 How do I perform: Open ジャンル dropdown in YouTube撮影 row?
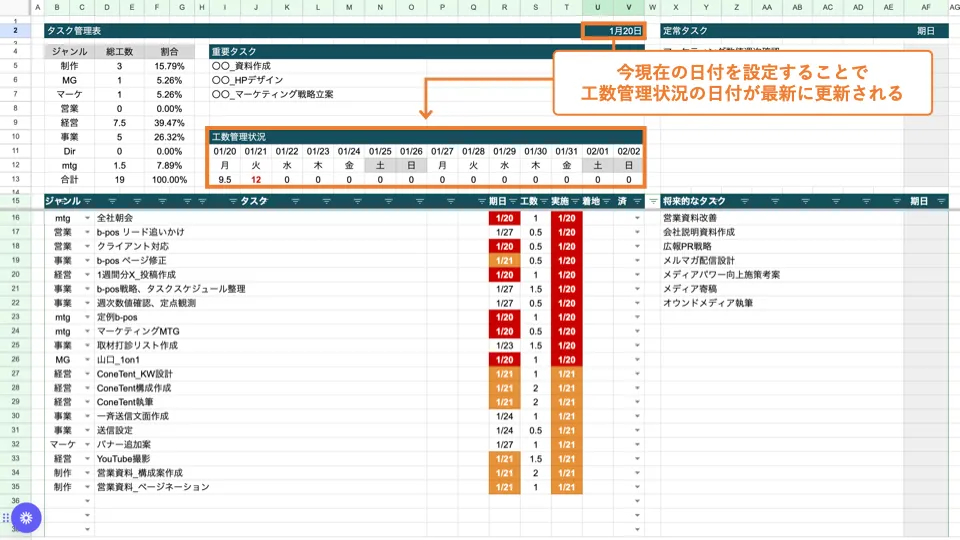(x=87, y=459)
